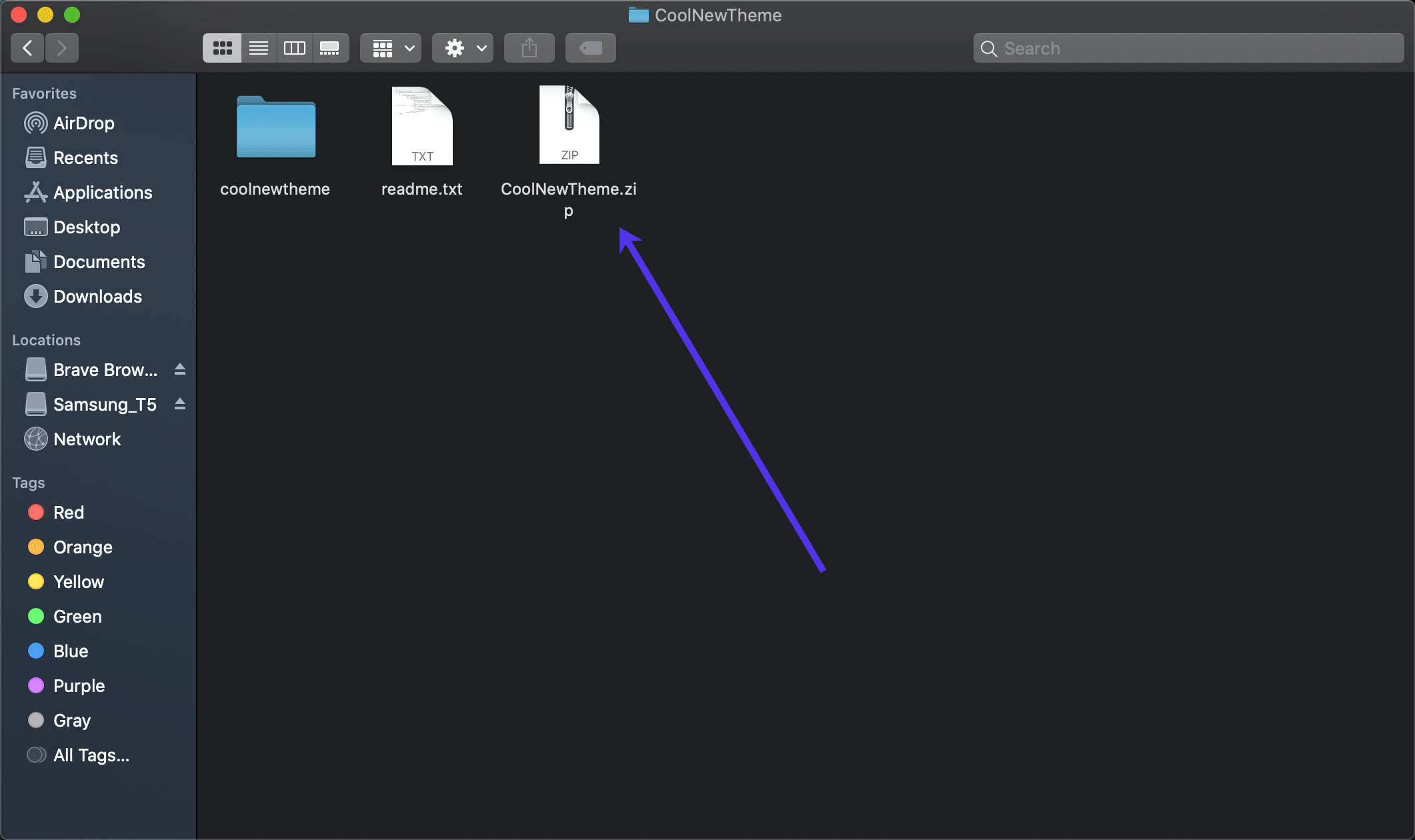
Task: Click the forward navigation button
Action: pos(61,47)
